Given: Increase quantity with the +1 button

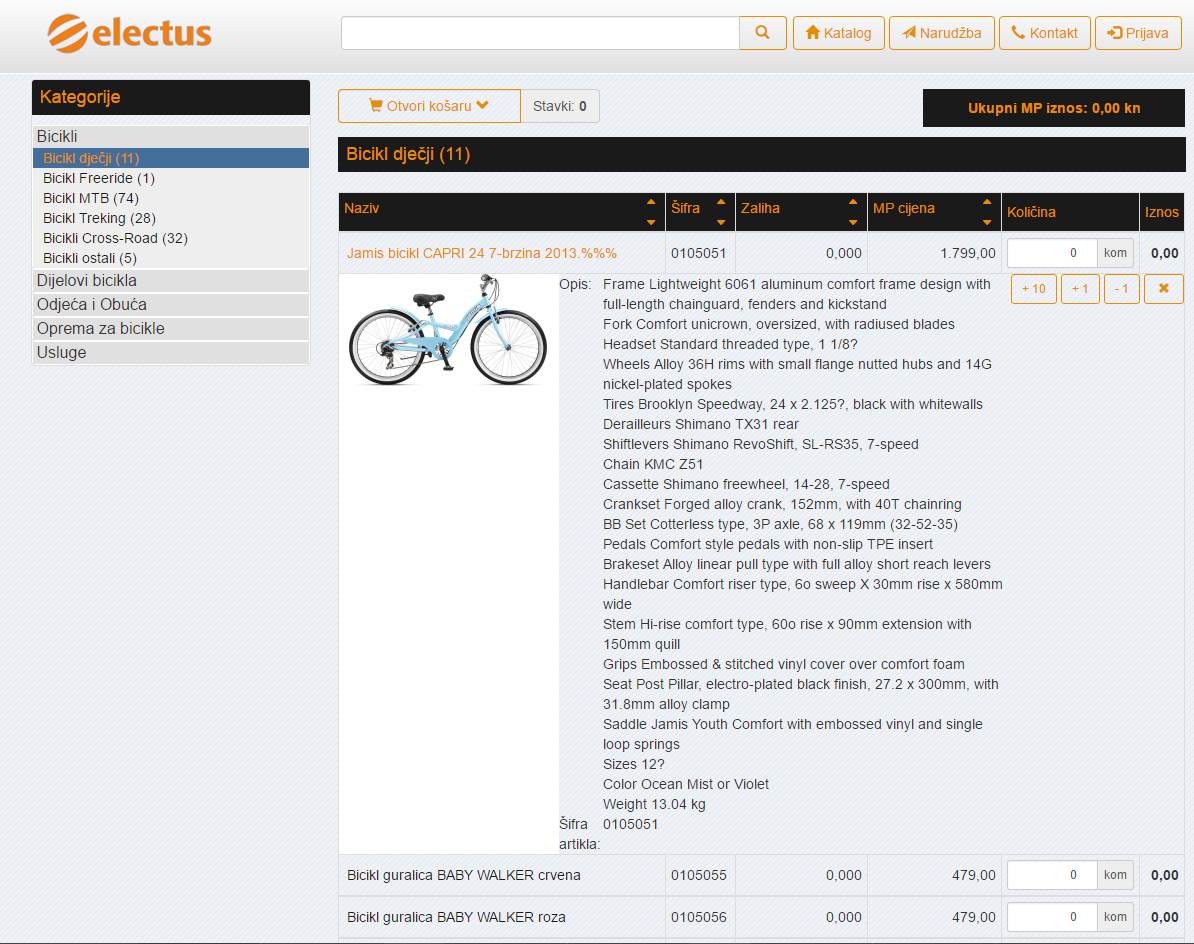Looking at the screenshot, I should (1081, 289).
